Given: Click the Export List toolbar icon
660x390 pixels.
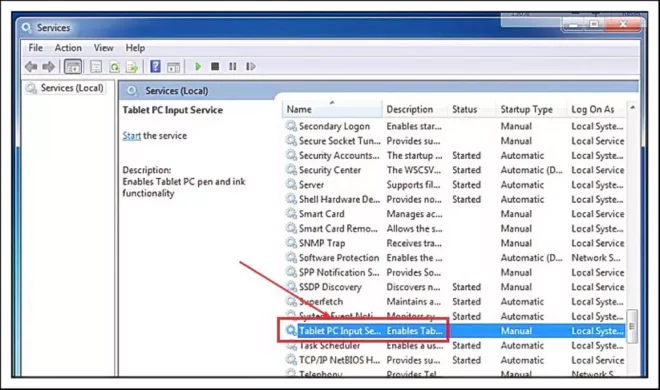Looking at the screenshot, I should click(132, 66).
